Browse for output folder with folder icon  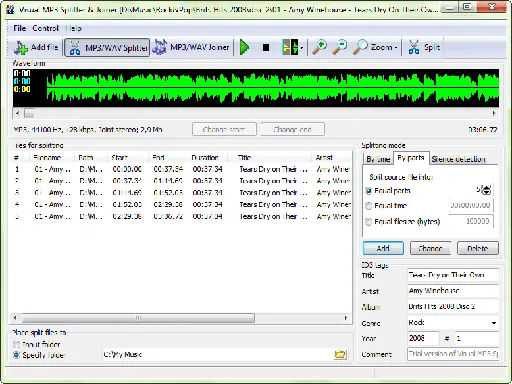[340, 354]
